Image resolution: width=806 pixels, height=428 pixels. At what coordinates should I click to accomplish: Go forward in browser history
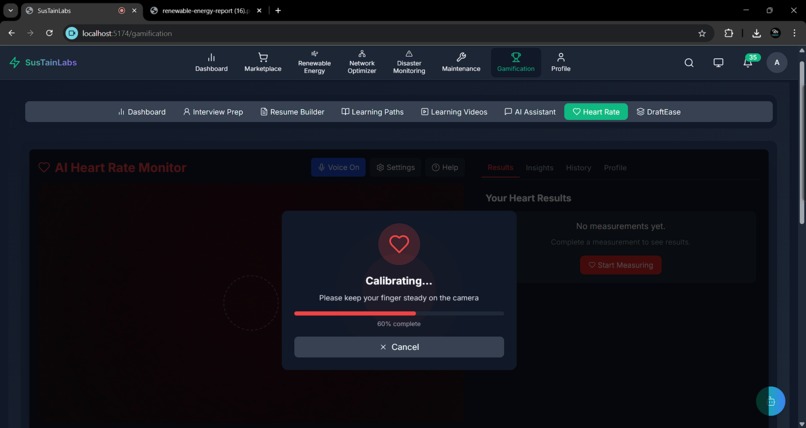coord(30,33)
